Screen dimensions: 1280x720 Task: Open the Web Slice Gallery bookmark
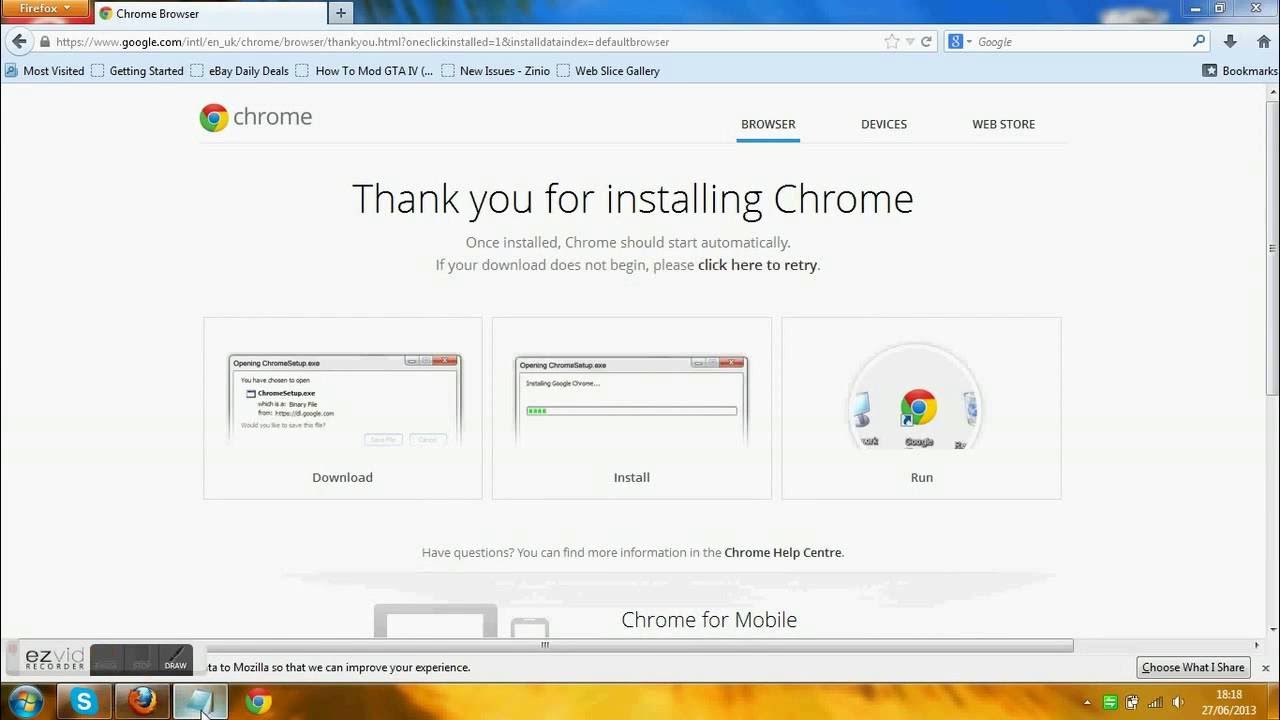(x=608, y=71)
